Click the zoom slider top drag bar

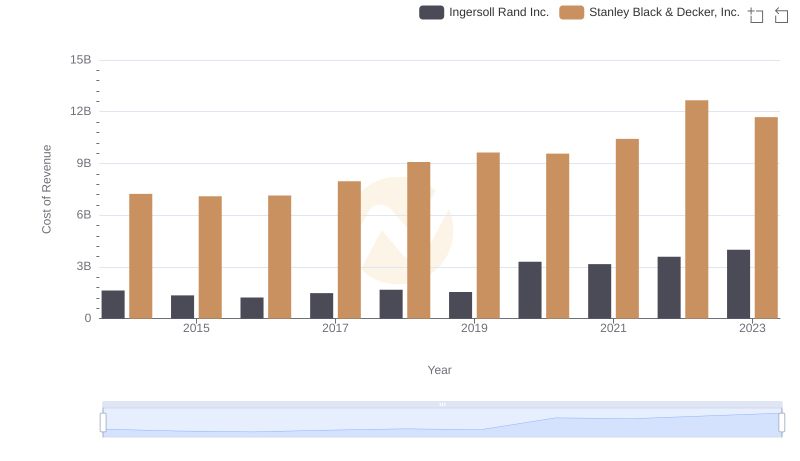(442, 404)
